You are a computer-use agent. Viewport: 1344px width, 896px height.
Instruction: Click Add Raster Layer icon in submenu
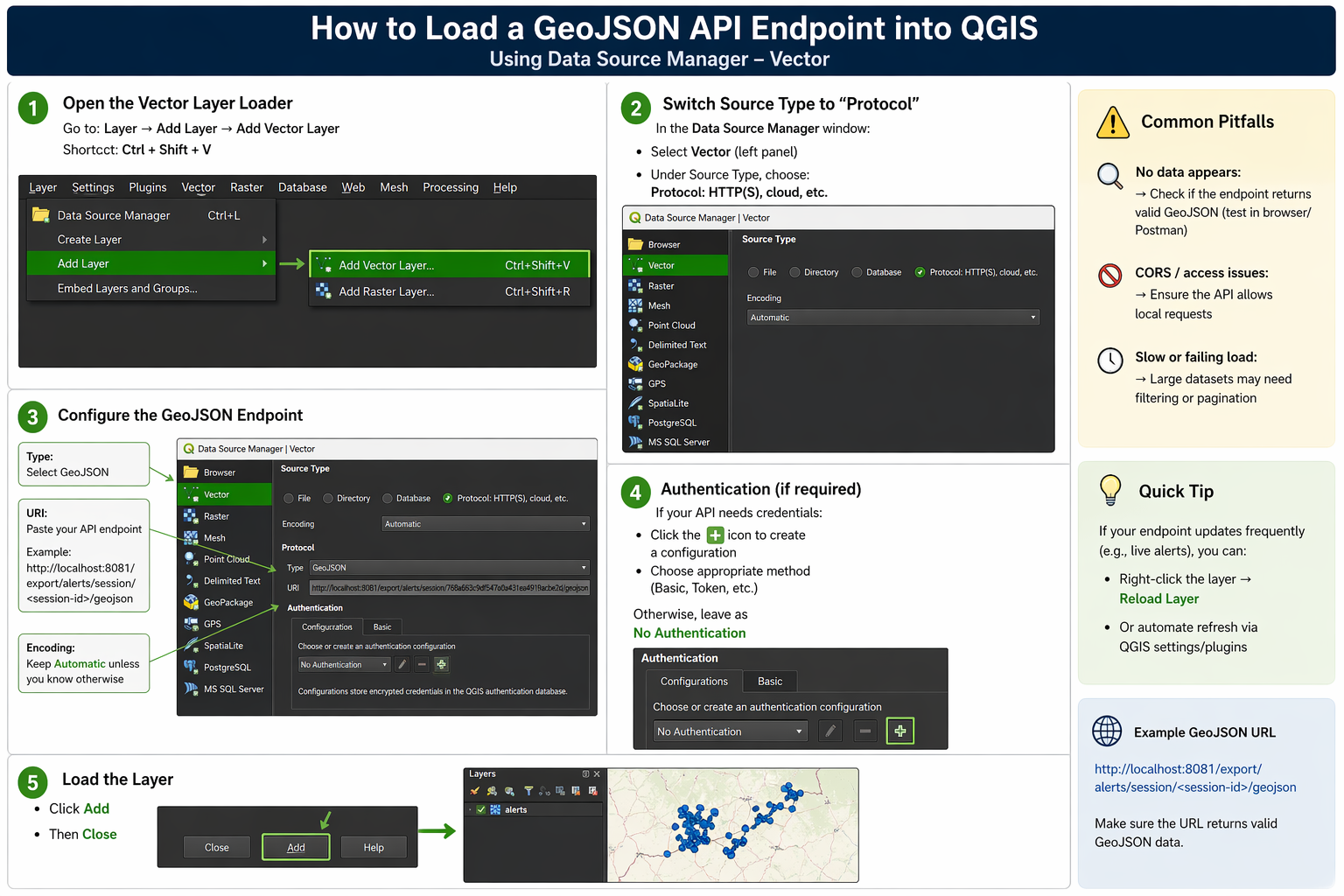click(324, 290)
